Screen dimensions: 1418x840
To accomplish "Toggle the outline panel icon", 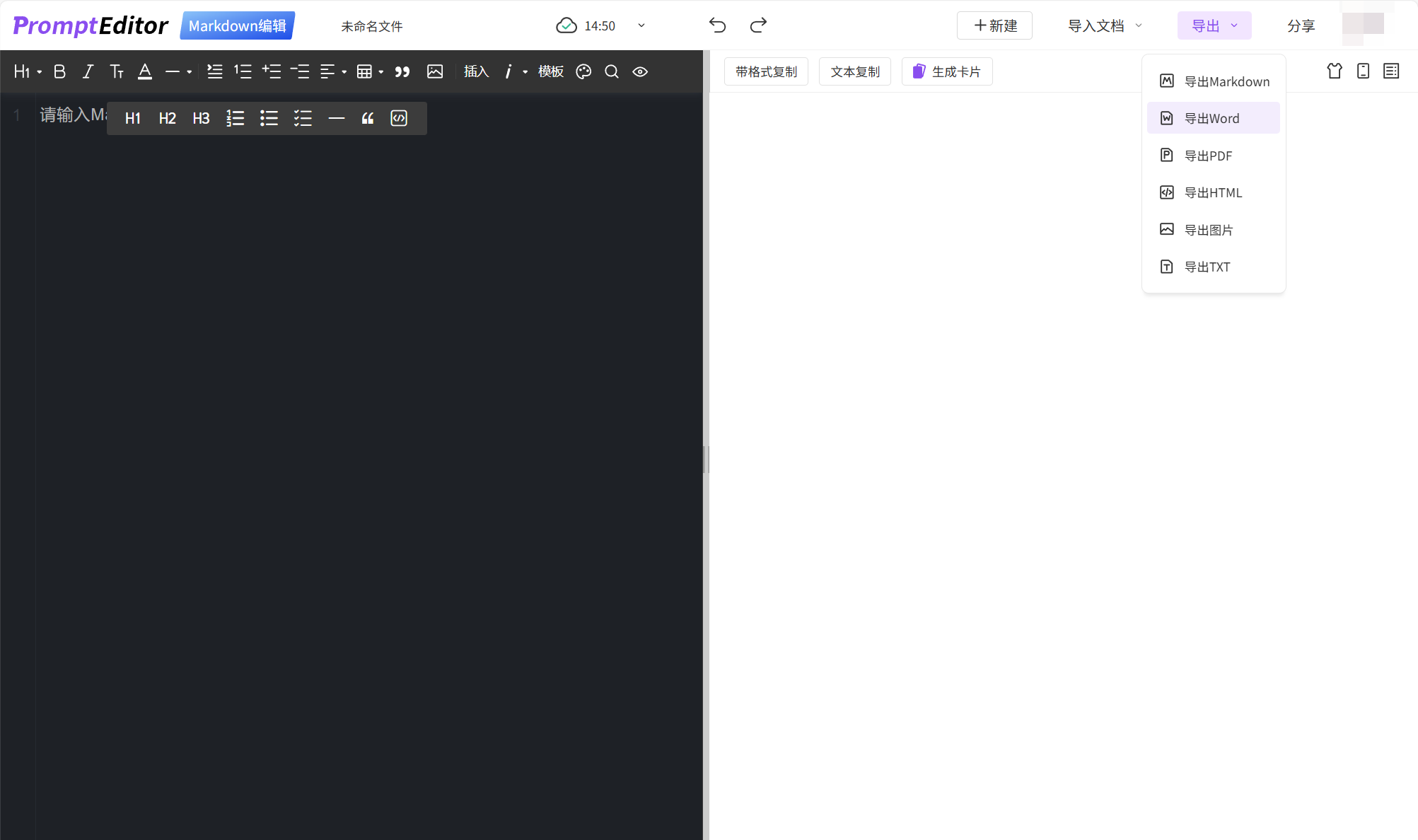I will point(1391,71).
